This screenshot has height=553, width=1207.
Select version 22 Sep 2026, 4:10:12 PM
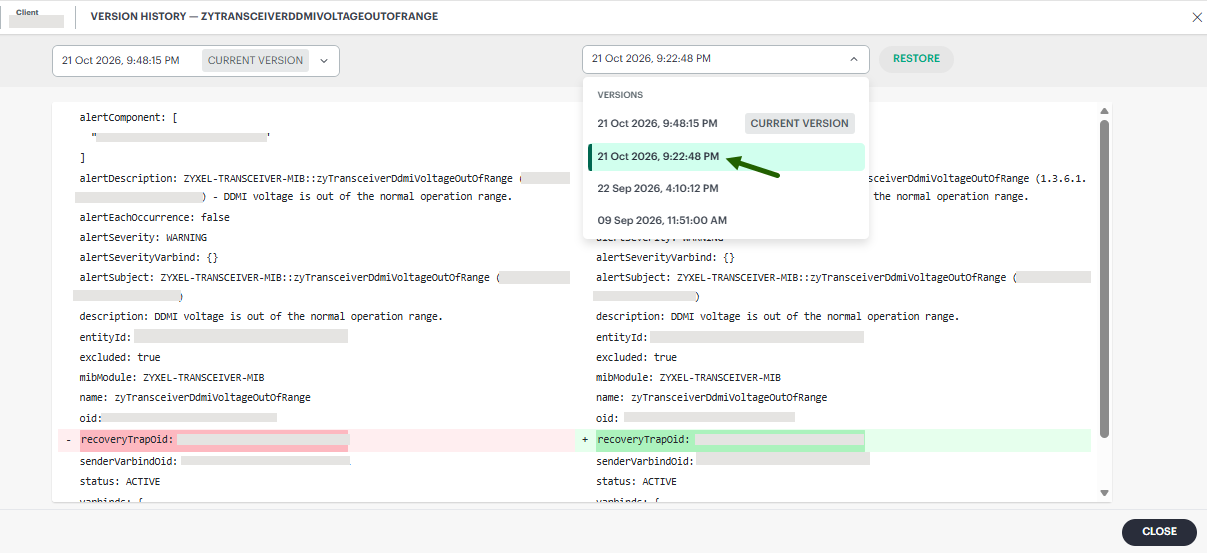pos(725,188)
